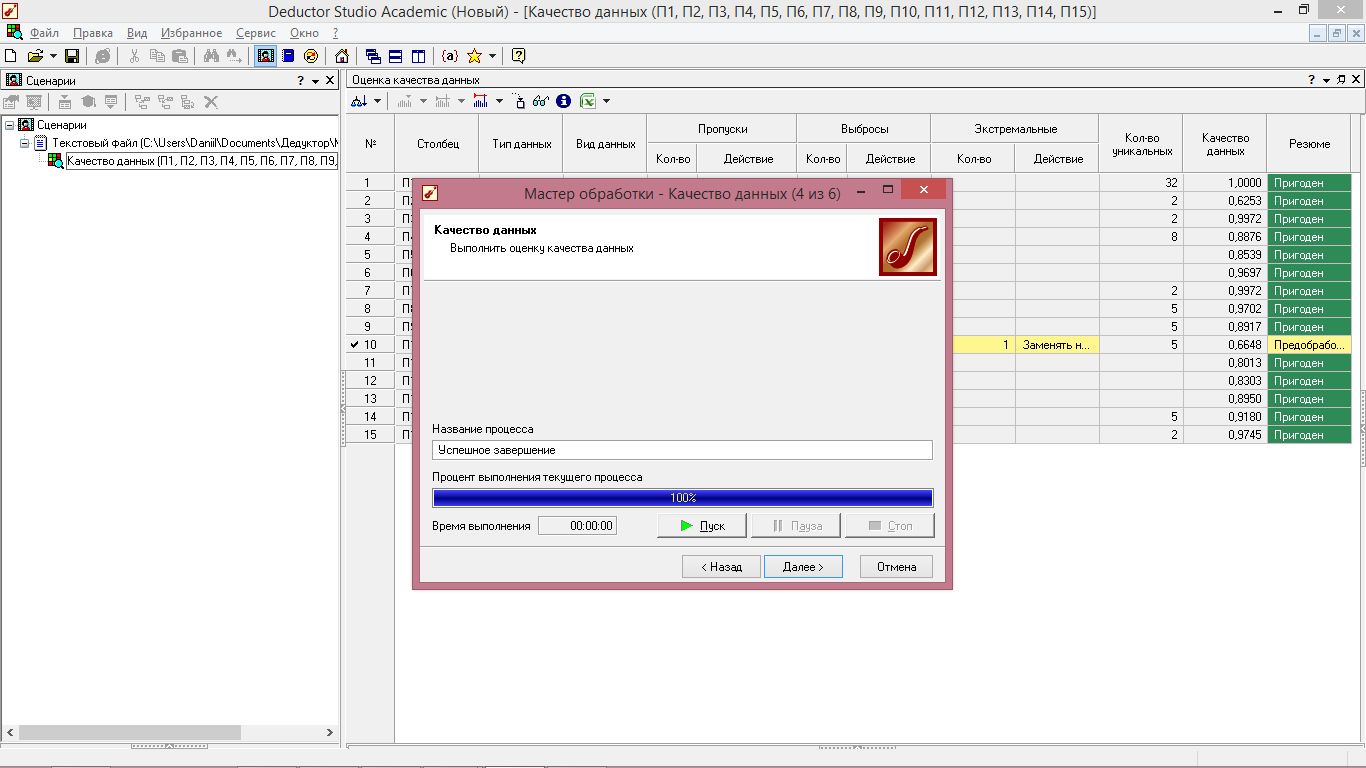Click the Название процесса field showing Успешное завершение
The width and height of the screenshot is (1366, 768).
(x=683, y=450)
